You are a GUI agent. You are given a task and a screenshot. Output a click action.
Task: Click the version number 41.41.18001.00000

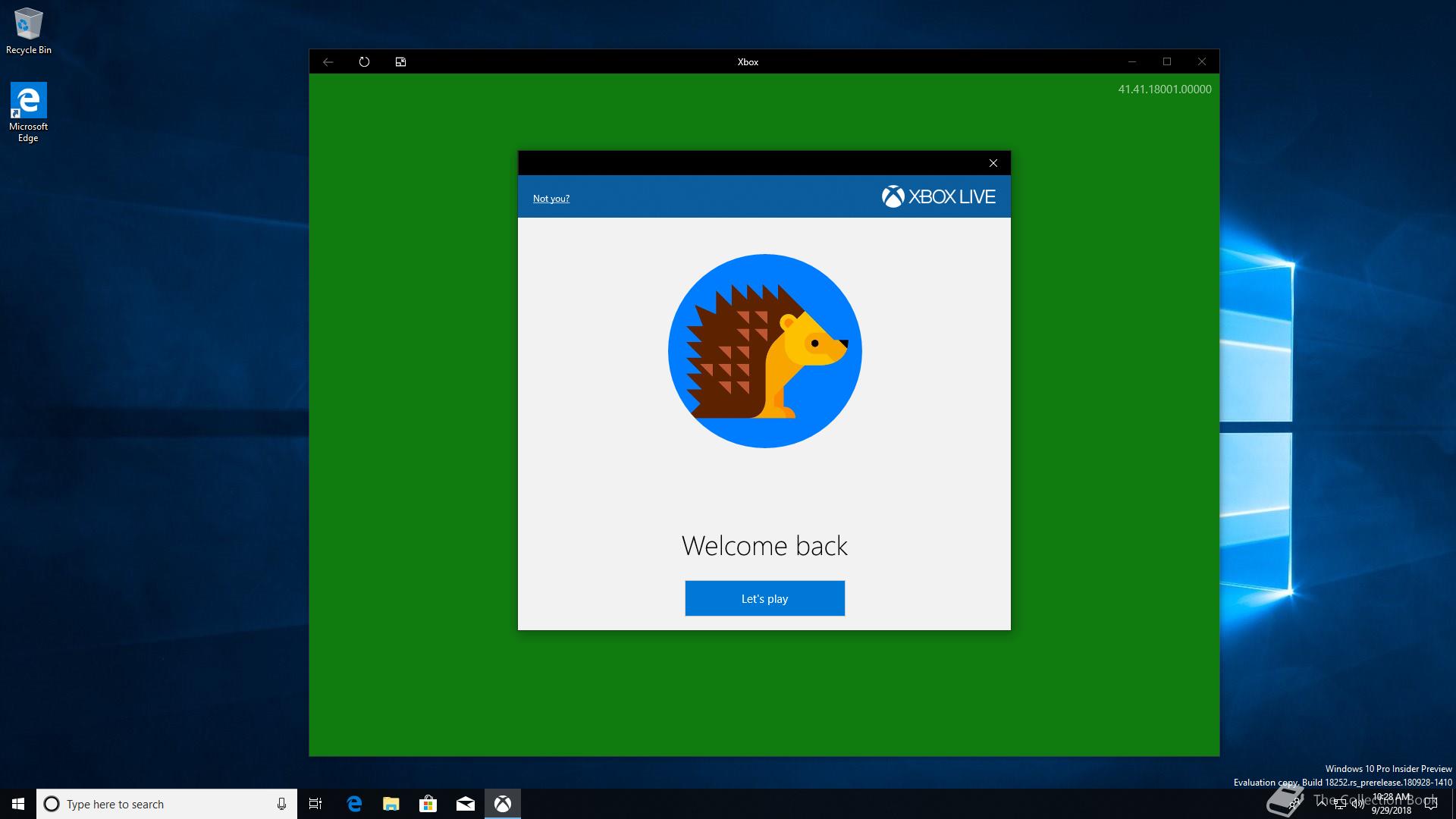pyautogui.click(x=1165, y=89)
